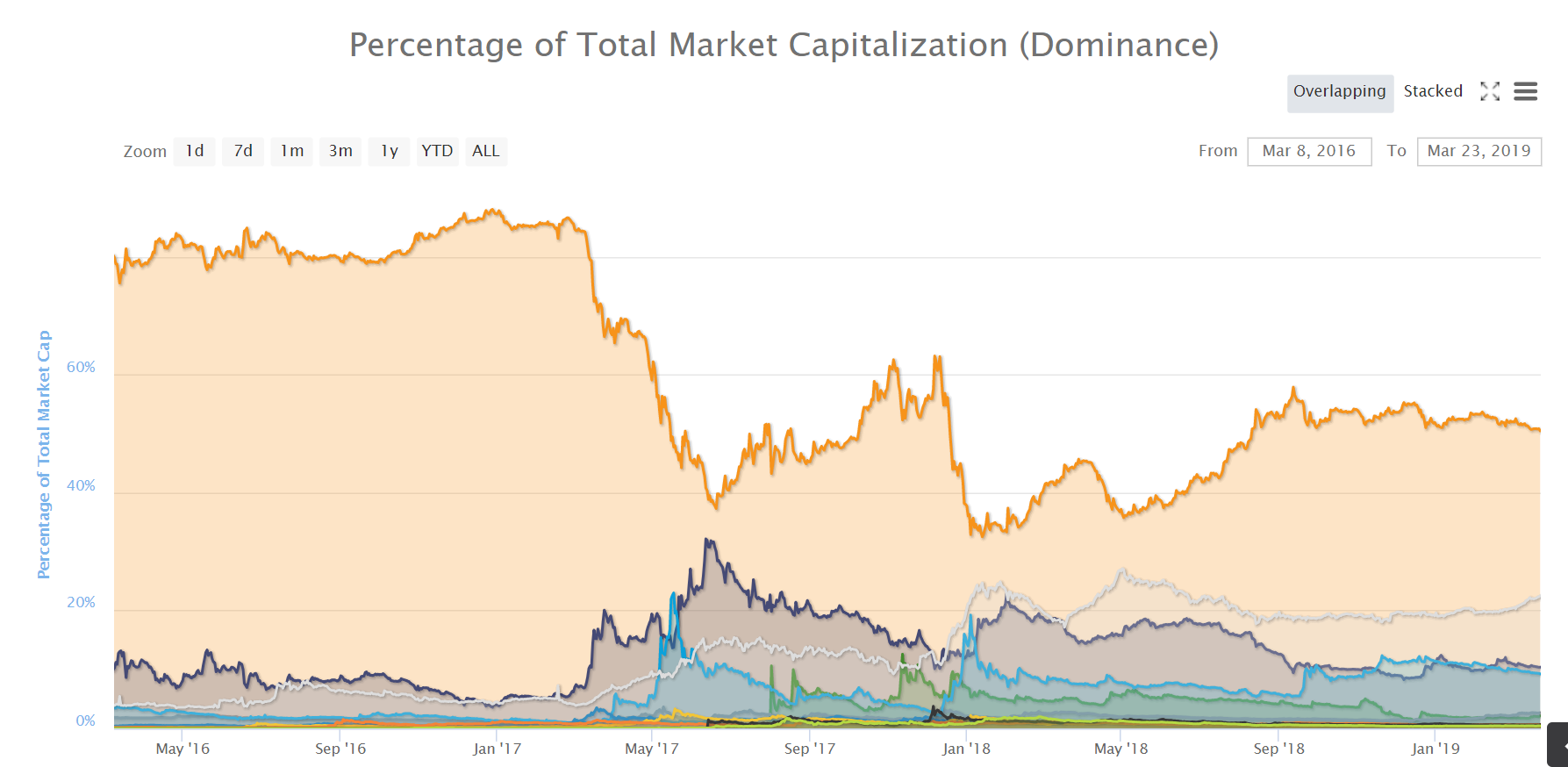The image size is (1568, 767).
Task: Click the chart title text
Action: click(784, 45)
